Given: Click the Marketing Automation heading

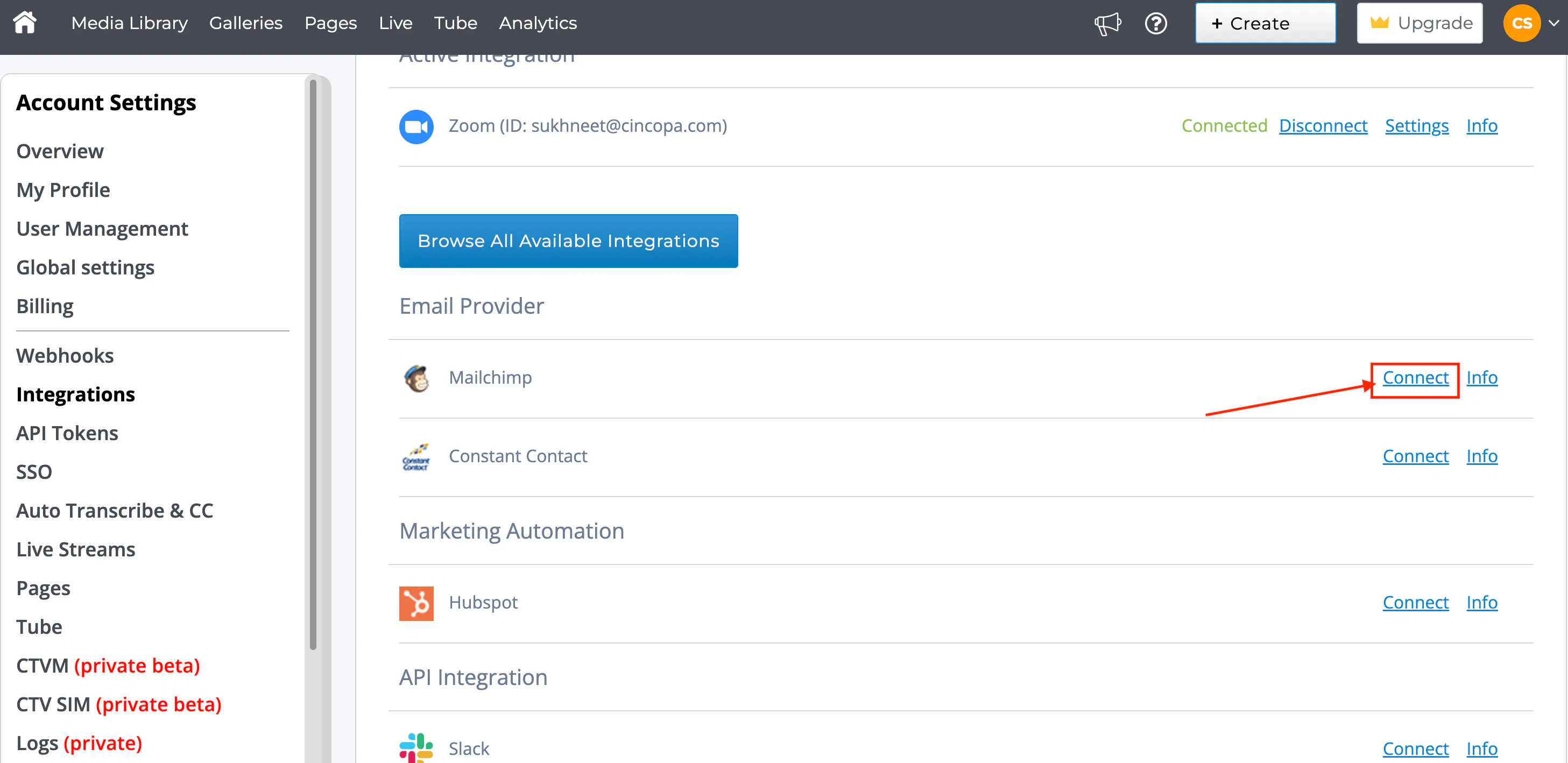Looking at the screenshot, I should coord(512,531).
